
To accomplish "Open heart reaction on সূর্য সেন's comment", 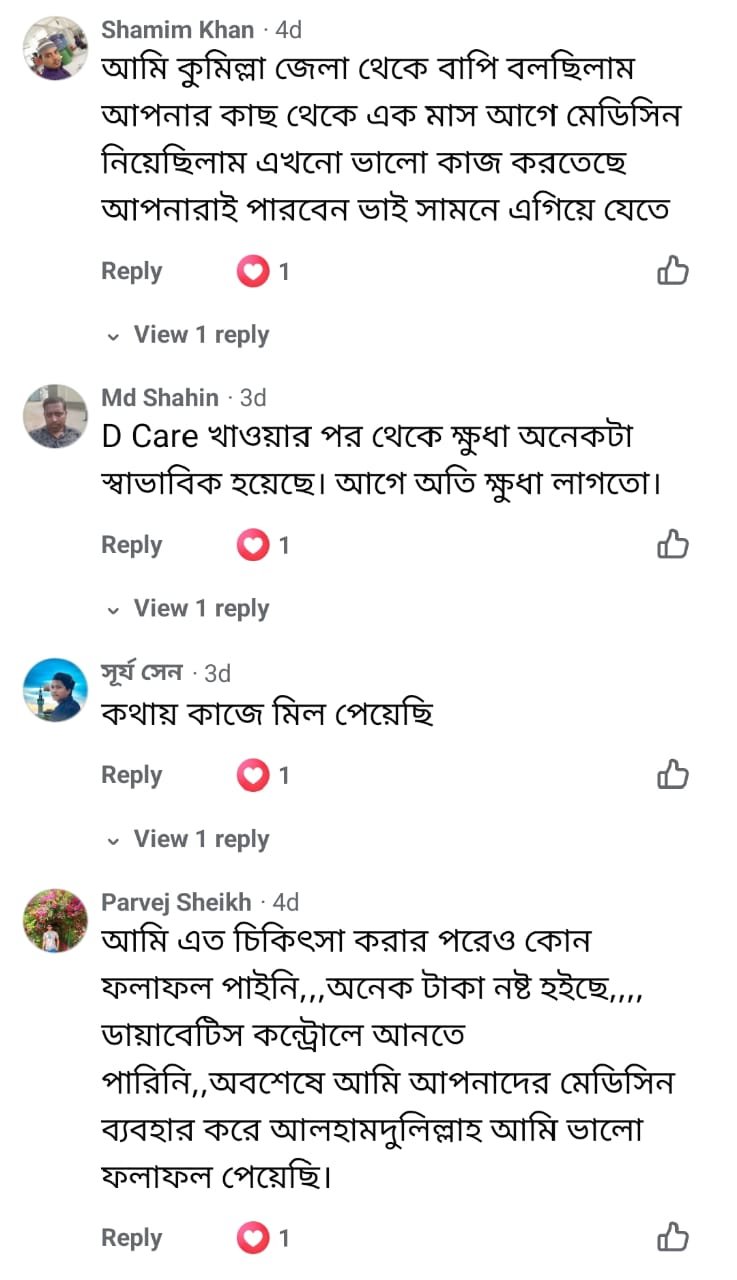I will click(x=253, y=775).
